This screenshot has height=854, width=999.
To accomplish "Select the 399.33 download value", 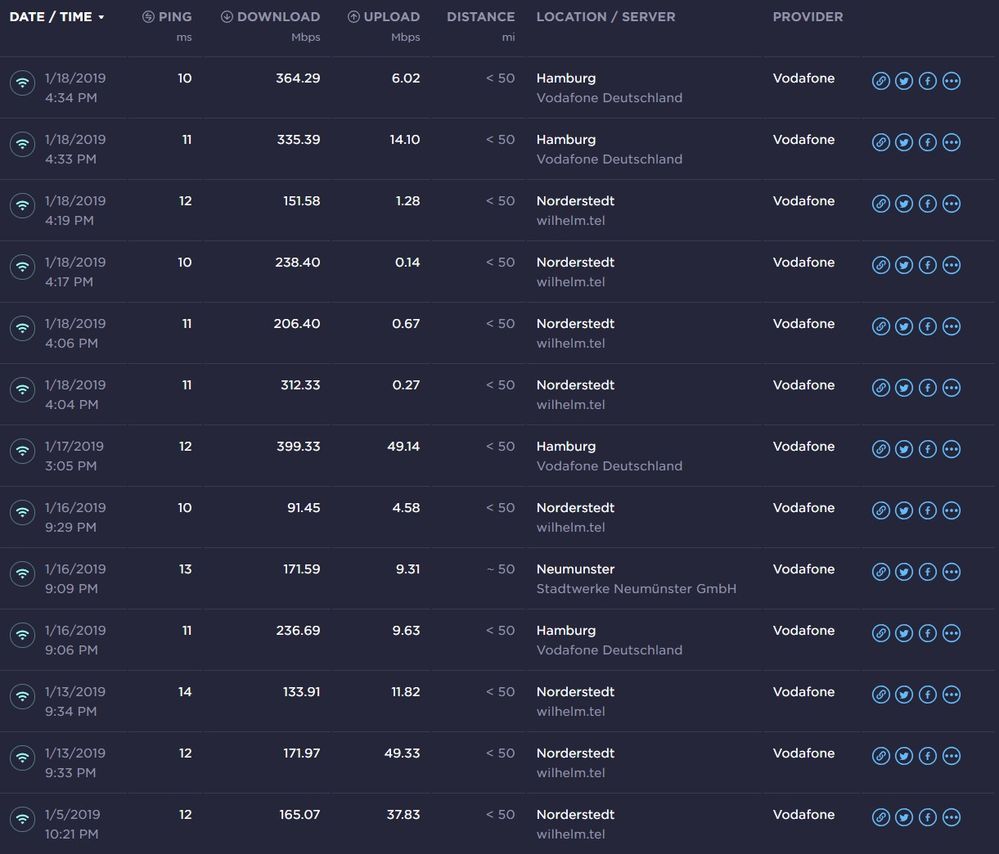I will [x=298, y=446].
